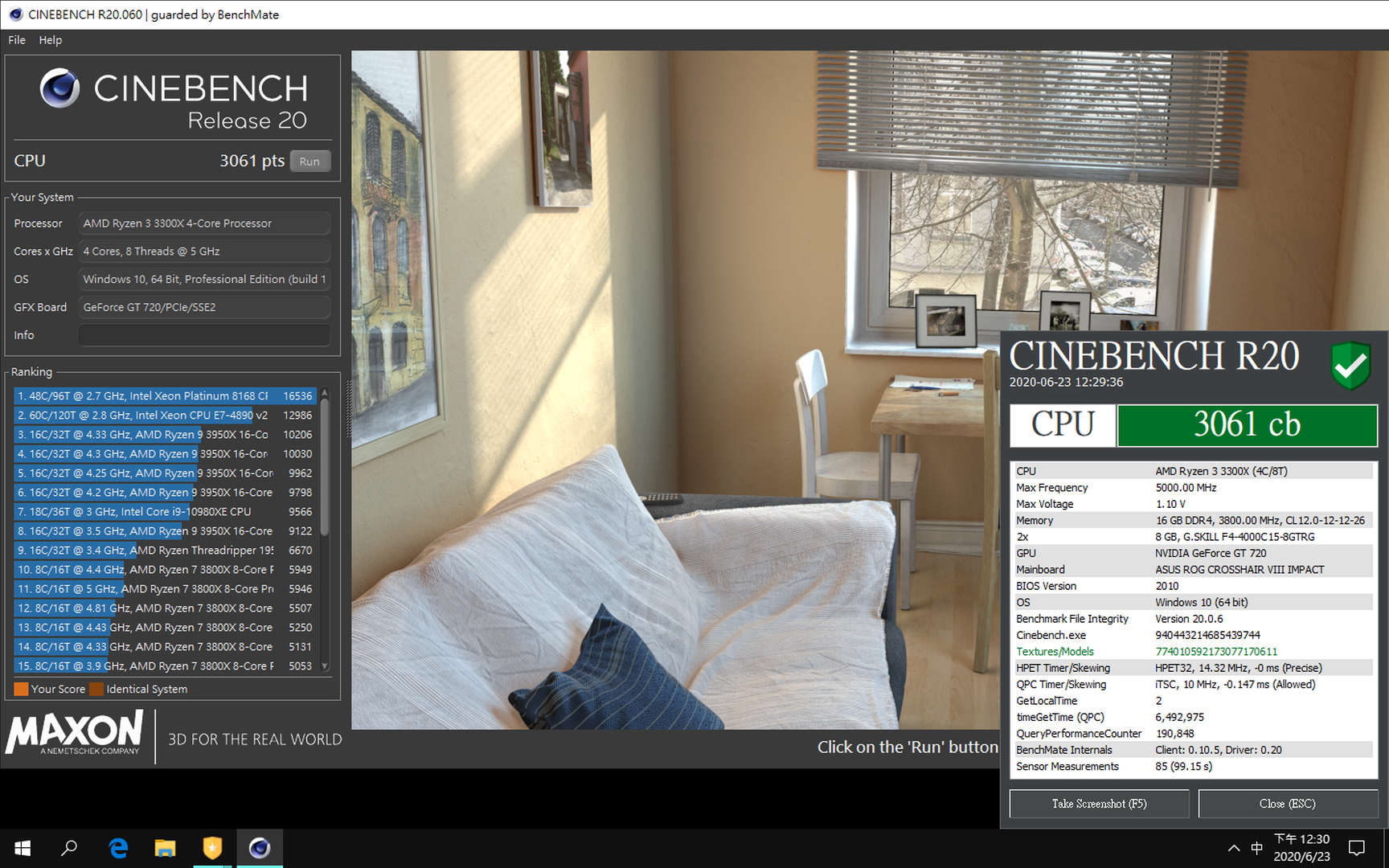Launch Microsoft Edge from taskbar
The height and width of the screenshot is (868, 1389).
(x=118, y=848)
